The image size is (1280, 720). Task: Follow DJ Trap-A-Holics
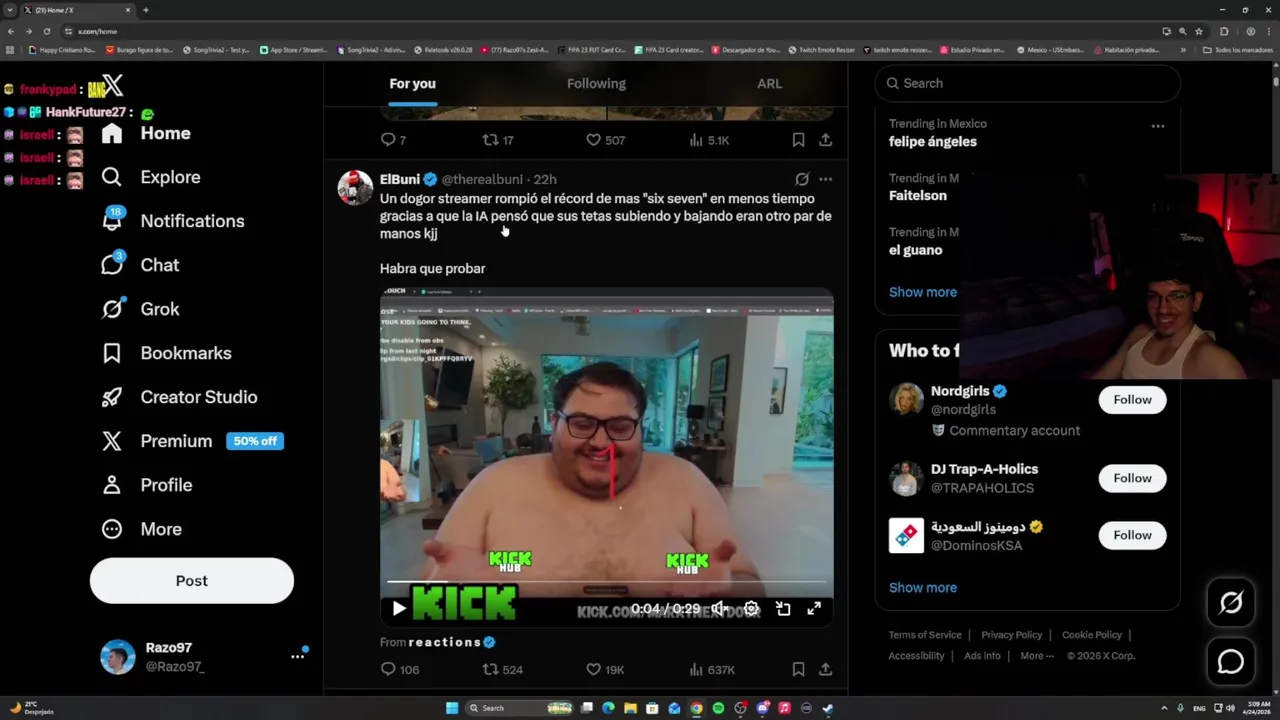coord(1132,478)
